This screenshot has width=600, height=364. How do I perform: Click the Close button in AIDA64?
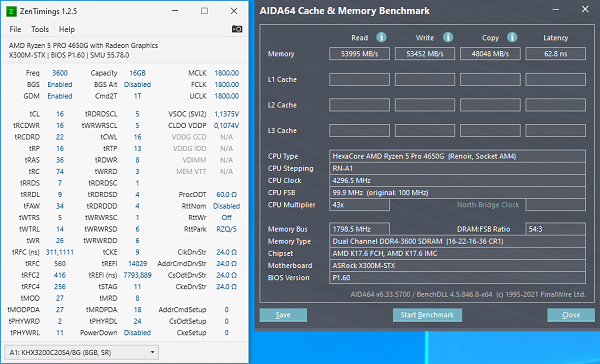[x=571, y=315]
